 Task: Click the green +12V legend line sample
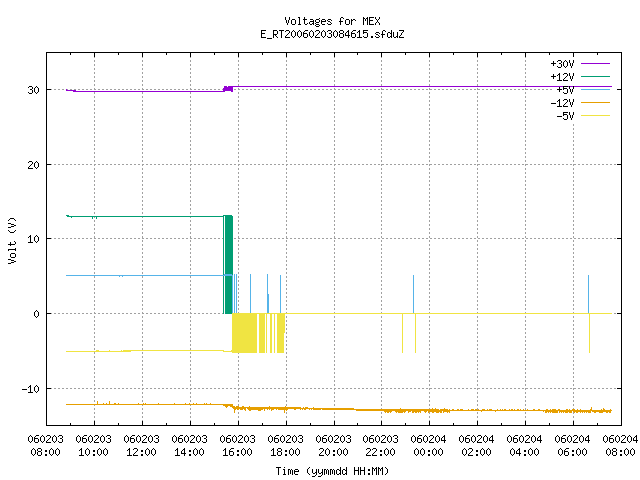[595, 76]
